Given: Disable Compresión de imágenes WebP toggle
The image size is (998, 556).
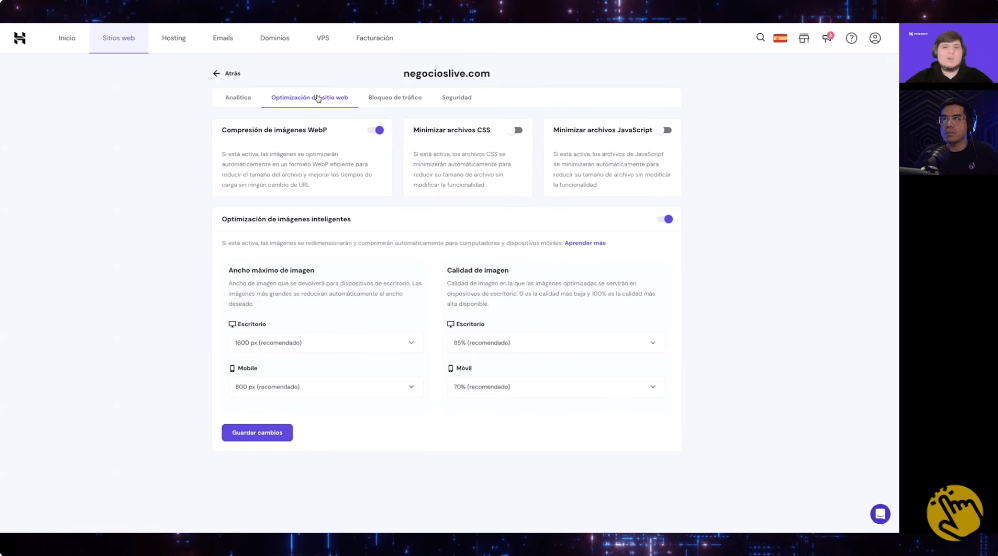Looking at the screenshot, I should click(376, 130).
